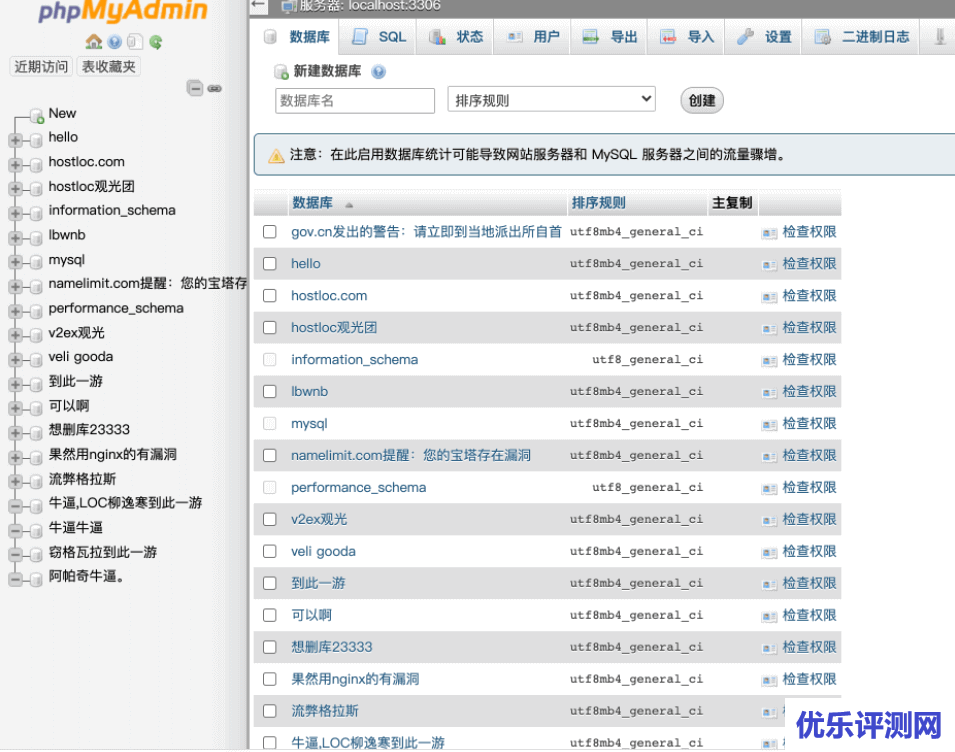The image size is (955, 752).
Task: Expand the 阿帕奇牛逼。 tree node
Action: coord(15,579)
